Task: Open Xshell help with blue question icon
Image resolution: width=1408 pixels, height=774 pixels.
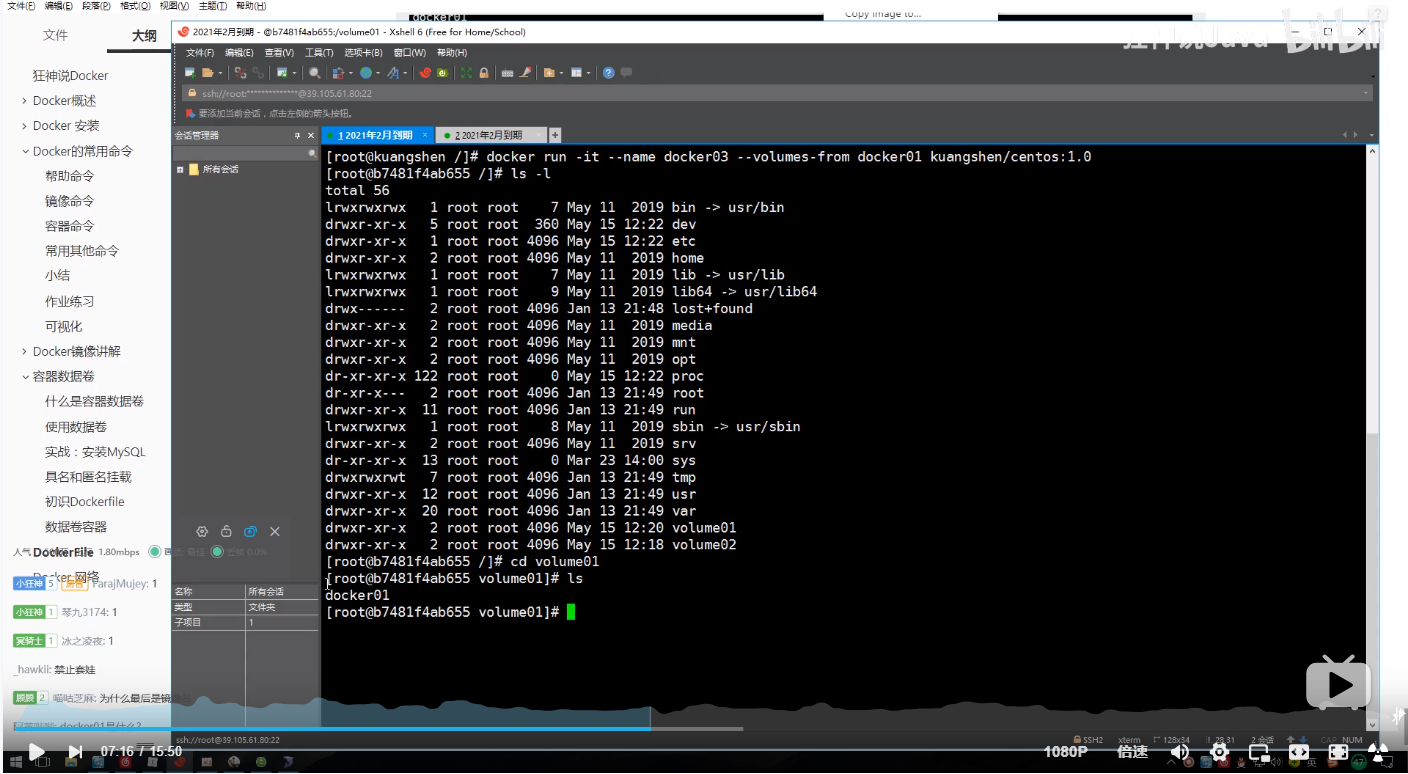Action: tap(609, 73)
